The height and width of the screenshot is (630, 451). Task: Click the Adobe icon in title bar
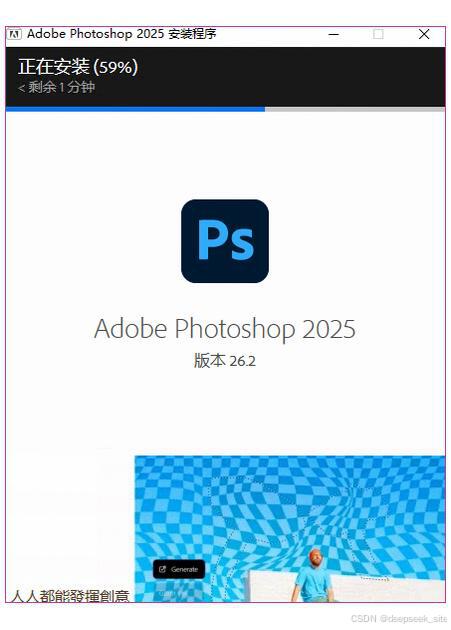pos(14,35)
